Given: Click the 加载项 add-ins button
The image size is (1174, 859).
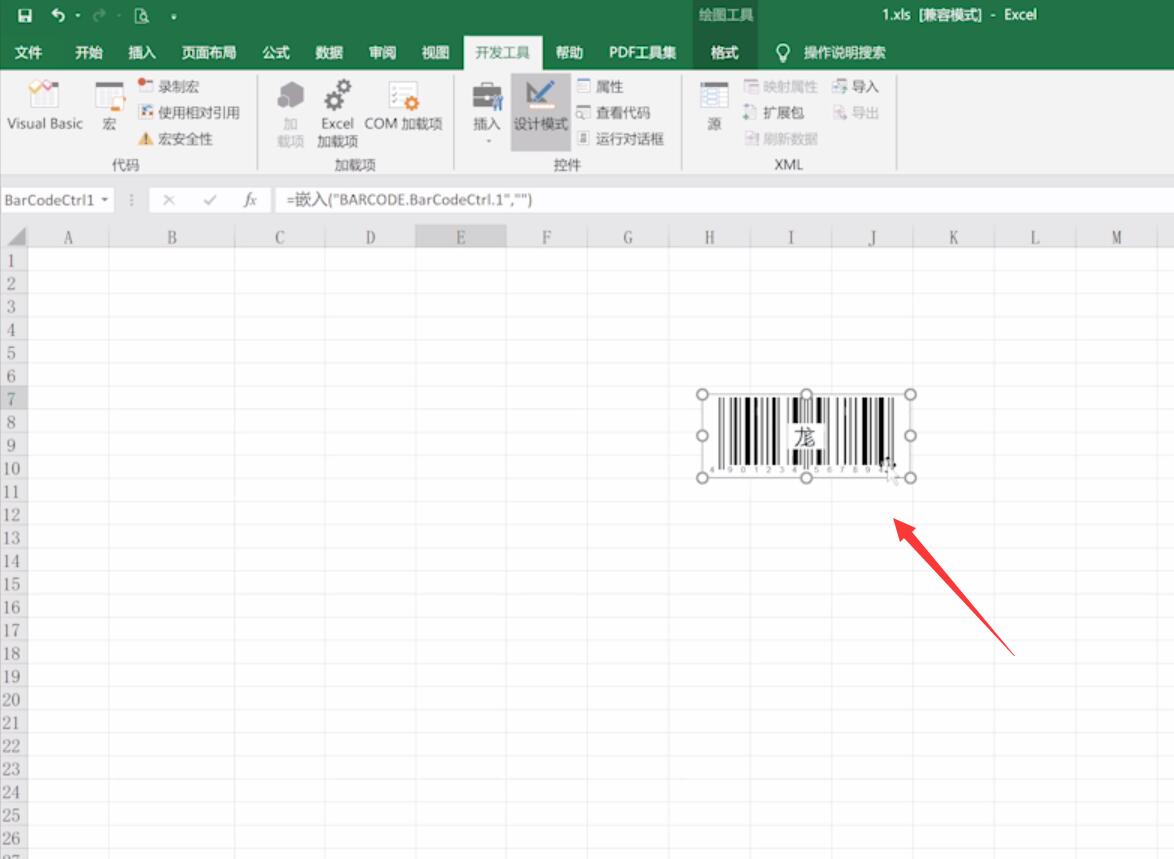Looking at the screenshot, I should pyautogui.click(x=291, y=114).
